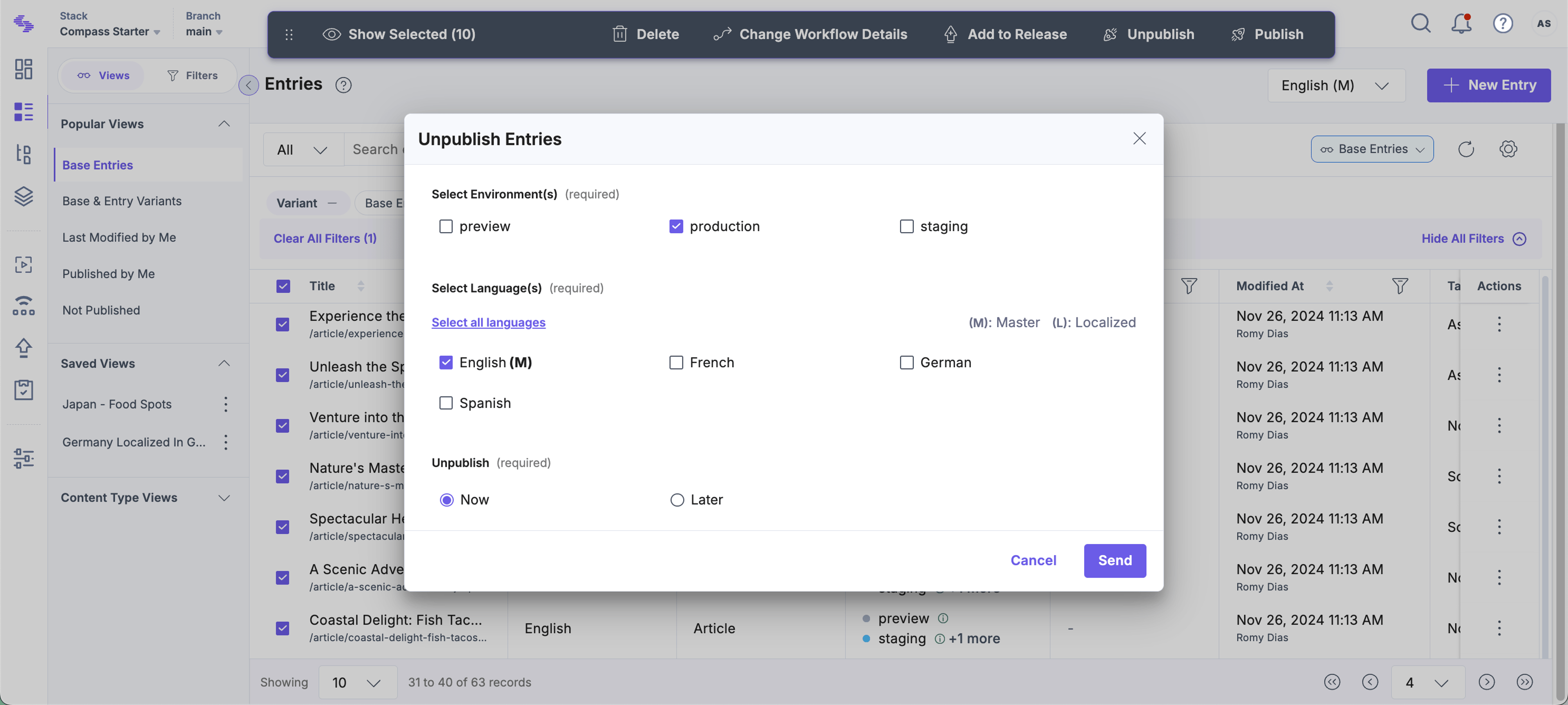Open the Content Models icon in sidebar
The height and width of the screenshot is (705, 1568).
point(23,154)
